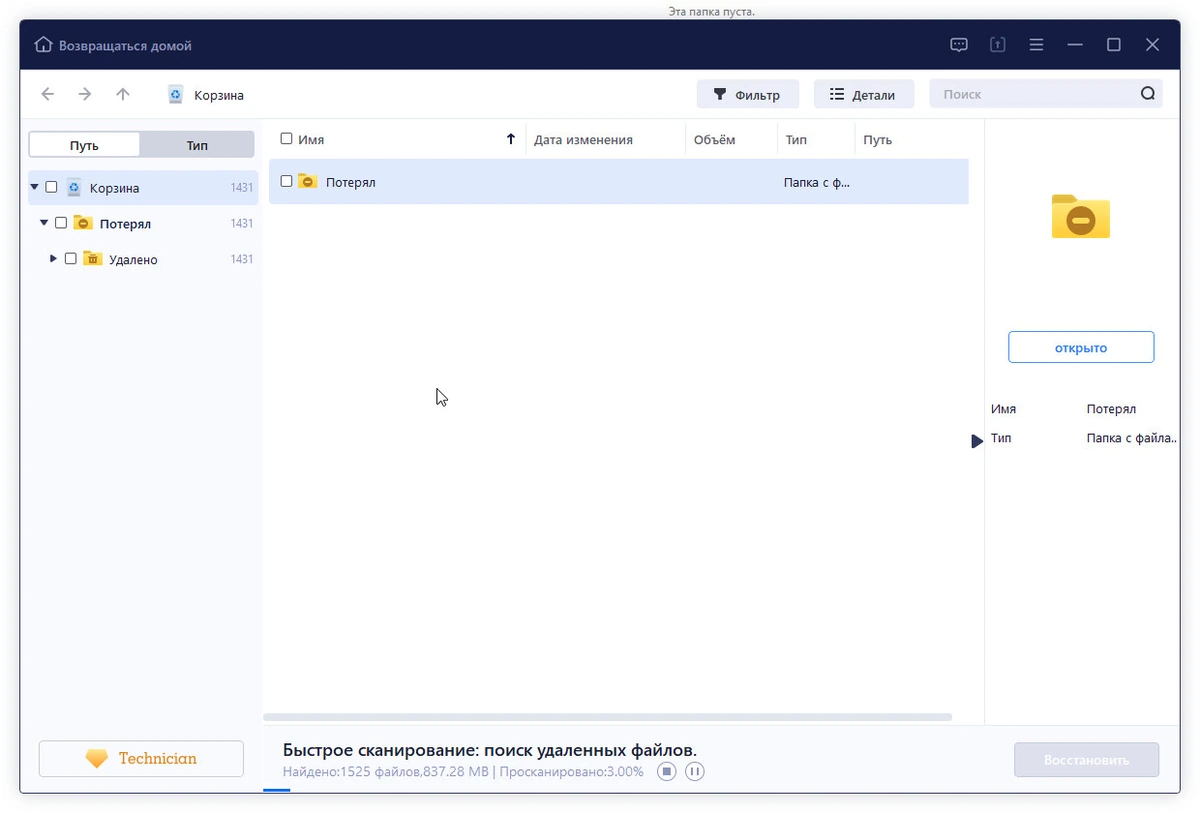The width and height of the screenshot is (1200, 813).
Task: Click 'Быстрое сканирование' status heading
Action: (x=490, y=750)
